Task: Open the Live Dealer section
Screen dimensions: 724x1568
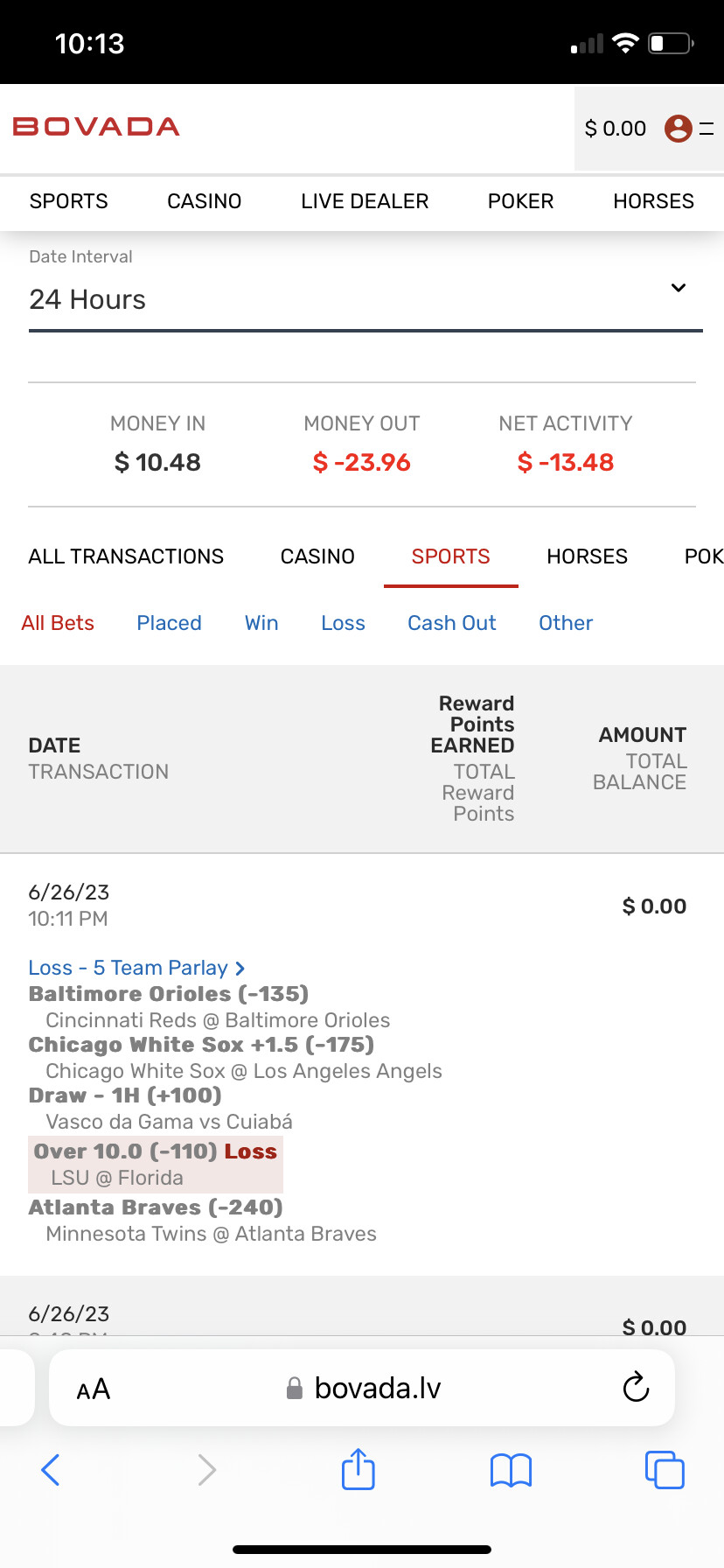Action: tap(365, 201)
